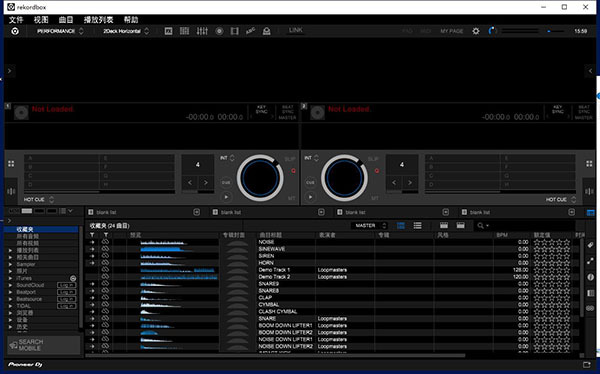Open the MASTER deck selector dropdown in browser

369,225
